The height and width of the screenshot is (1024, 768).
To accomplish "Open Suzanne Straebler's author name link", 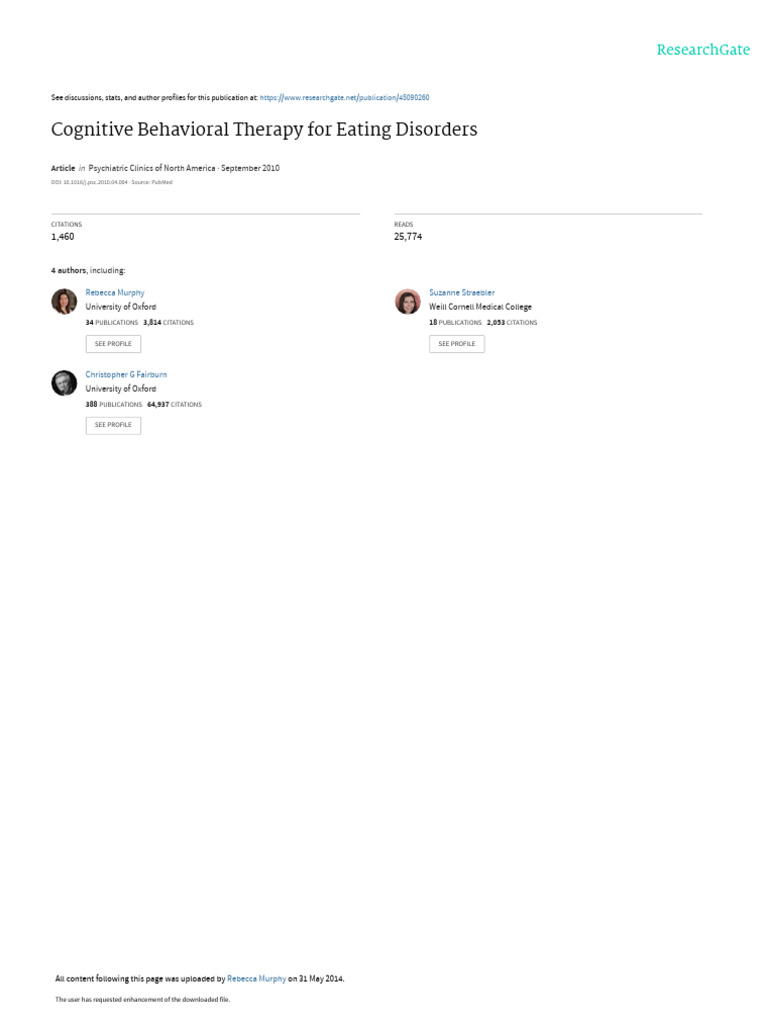I will pyautogui.click(x=462, y=293).
